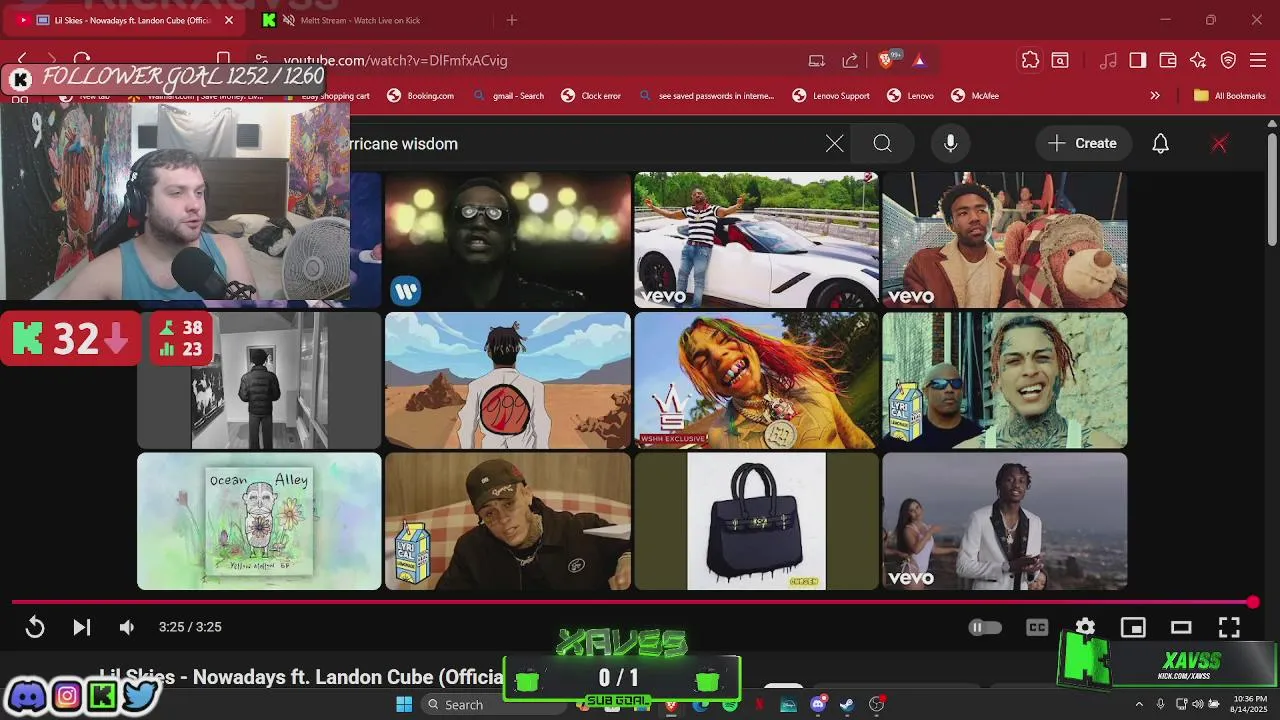This screenshot has height=720, width=1280.
Task: Play the 6ix9ine WSHH Exclusive thumbnail
Action: click(x=757, y=380)
